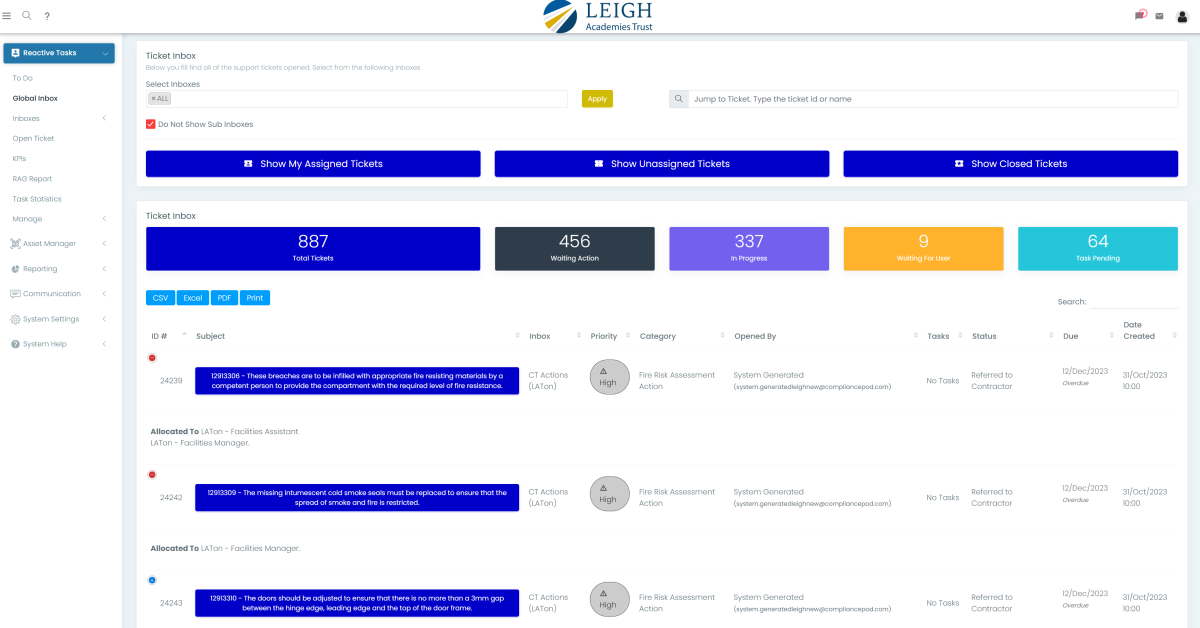Viewport: 1200px width, 628px height.
Task: Open the user profile avatar
Action: (x=1183, y=16)
